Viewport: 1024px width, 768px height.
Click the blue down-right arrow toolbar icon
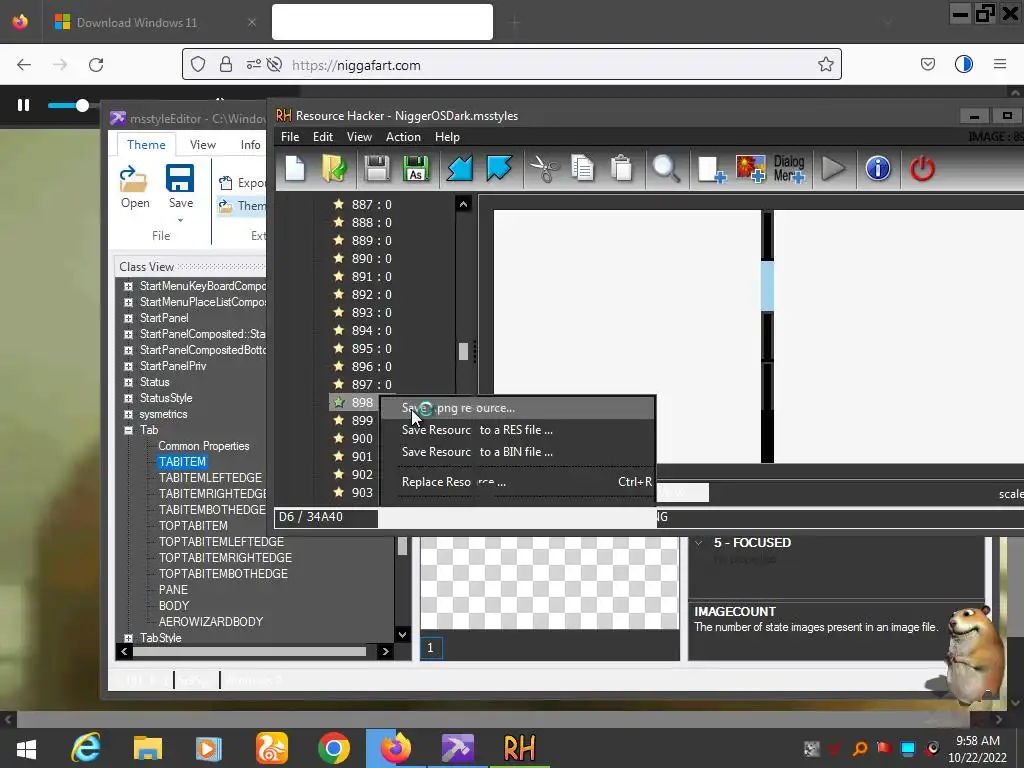coord(499,168)
